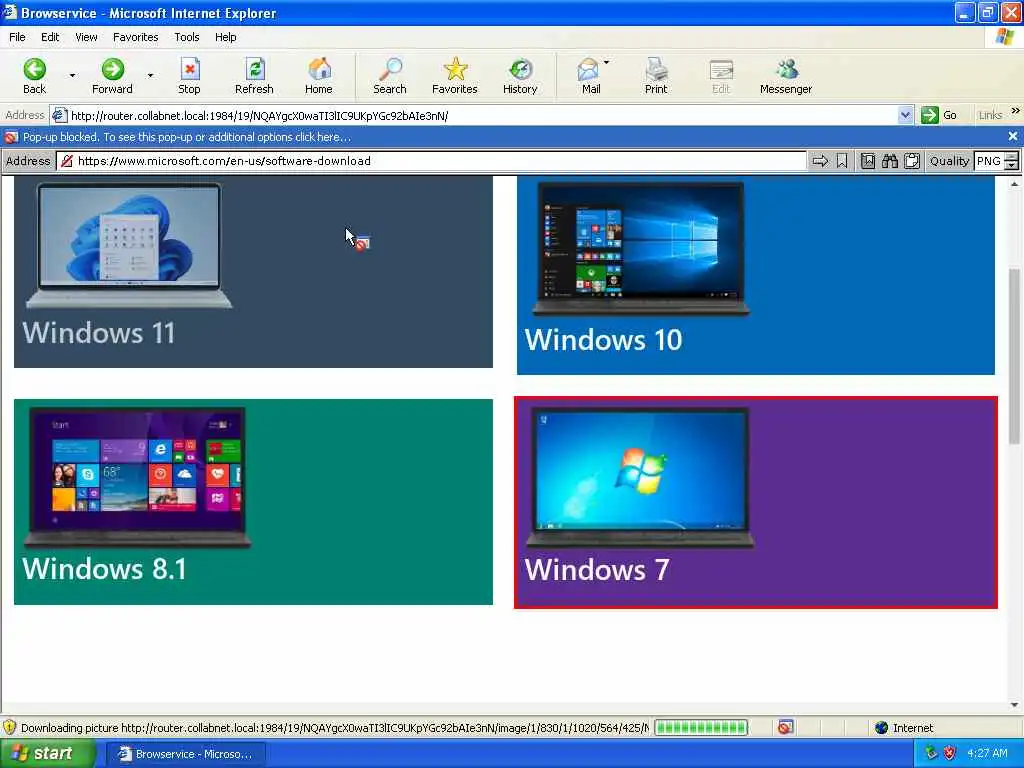The height and width of the screenshot is (768, 1024).
Task: Click the Links toolbar label
Action: click(x=990, y=115)
